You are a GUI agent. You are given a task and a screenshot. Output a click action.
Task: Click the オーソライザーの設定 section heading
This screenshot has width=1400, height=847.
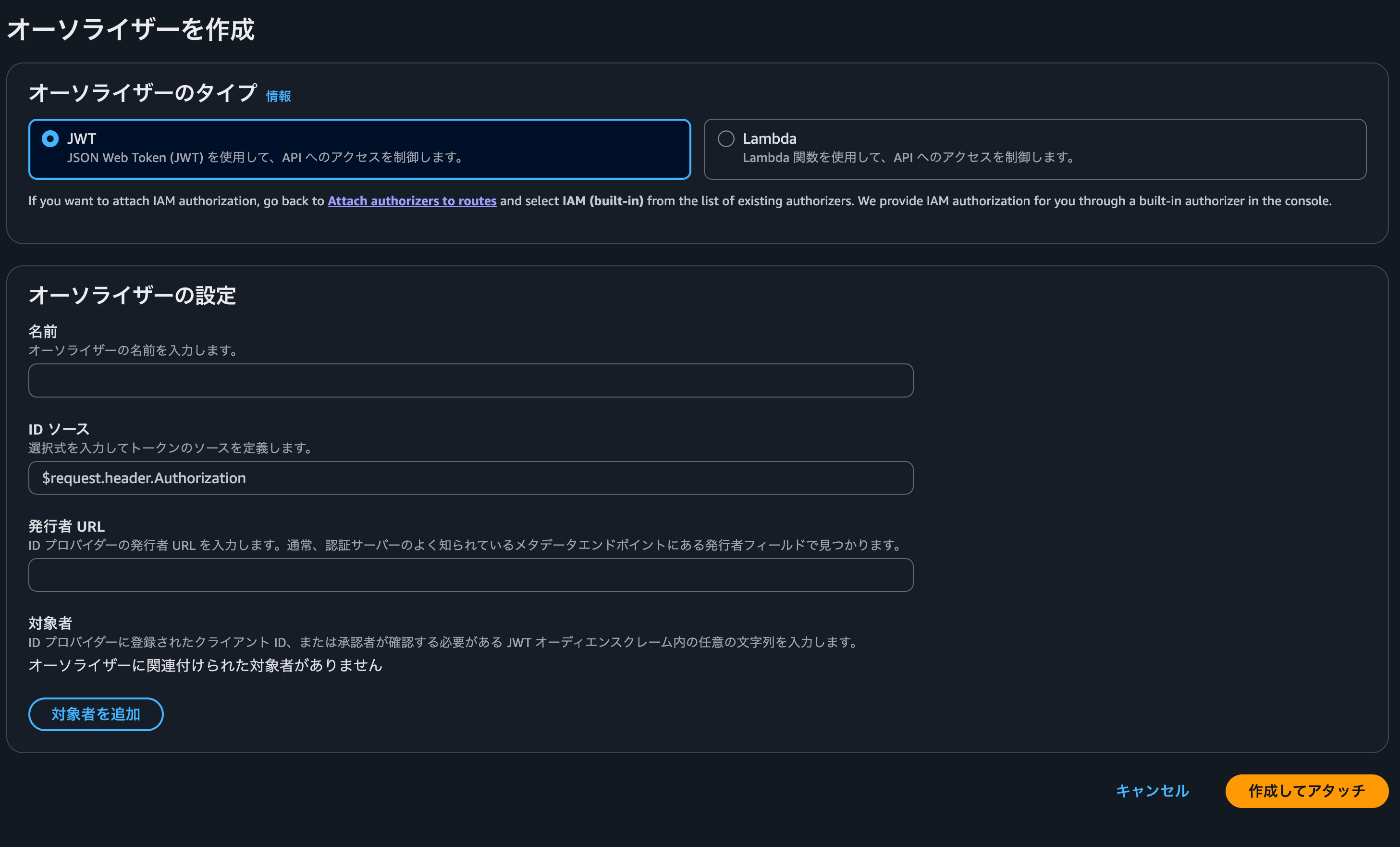(x=132, y=296)
